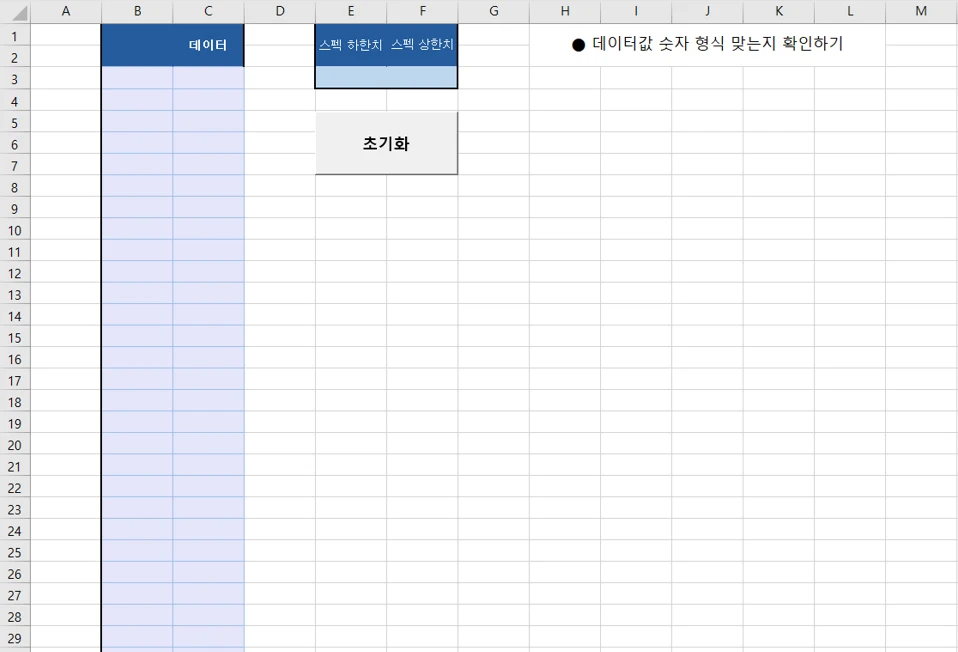This screenshot has width=958, height=652.
Task: Click empty cell H5
Action: 565,122
